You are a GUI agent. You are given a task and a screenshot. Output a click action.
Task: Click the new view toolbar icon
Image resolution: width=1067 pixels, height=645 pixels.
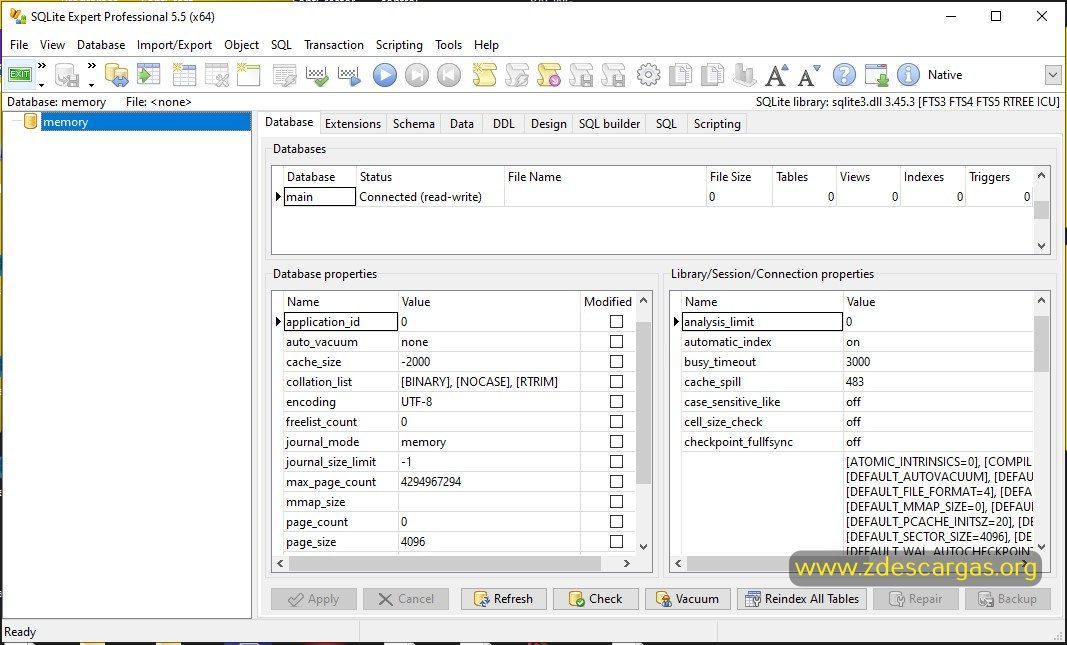point(248,75)
